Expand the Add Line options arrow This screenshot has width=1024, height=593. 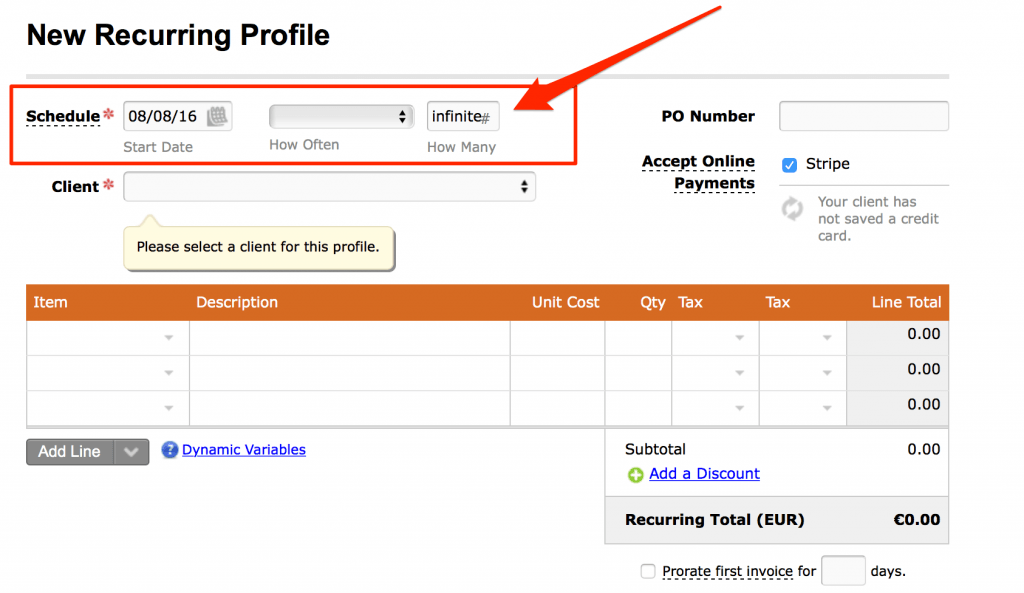tap(131, 452)
